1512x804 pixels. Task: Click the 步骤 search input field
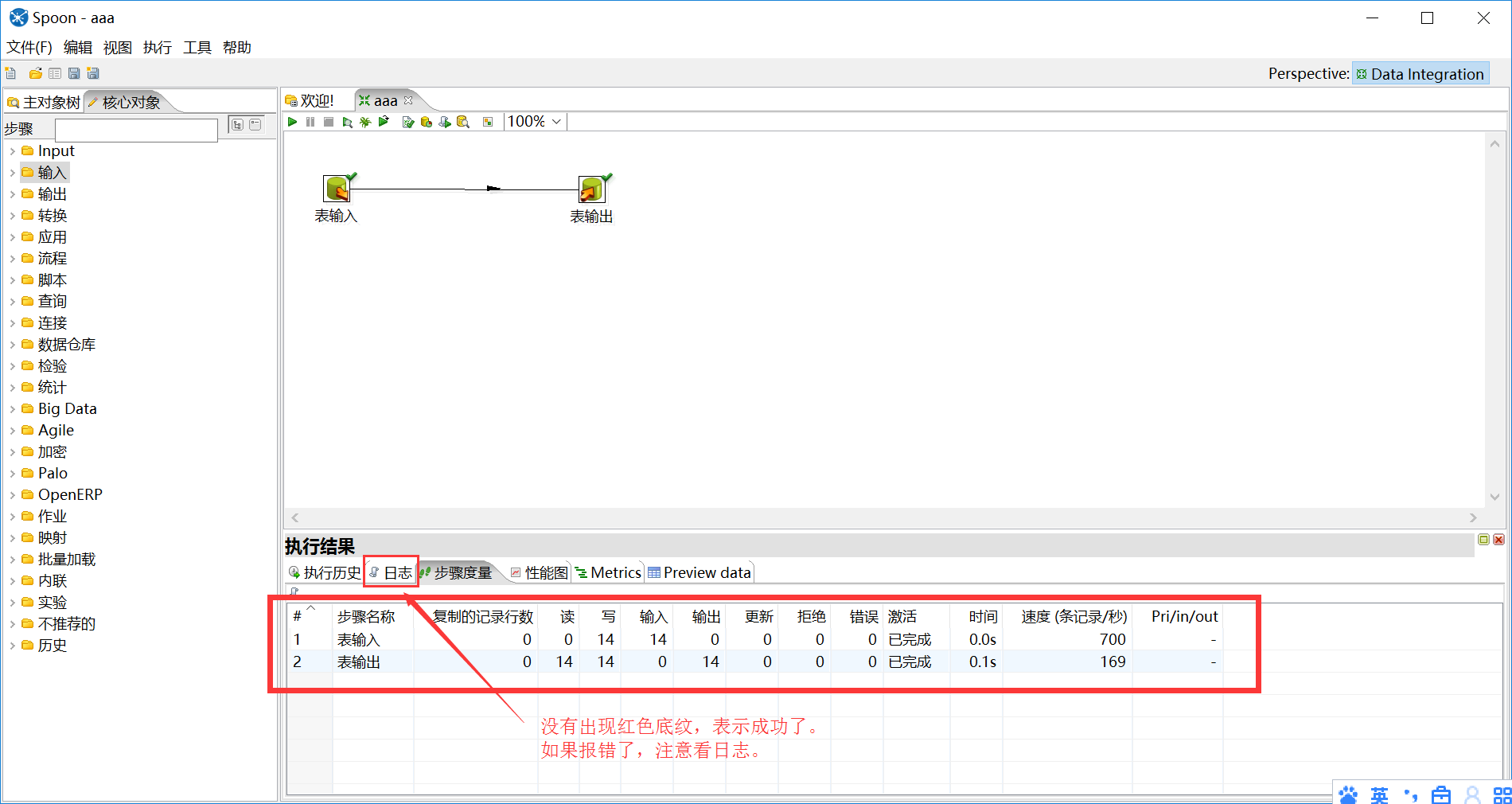tap(135, 129)
